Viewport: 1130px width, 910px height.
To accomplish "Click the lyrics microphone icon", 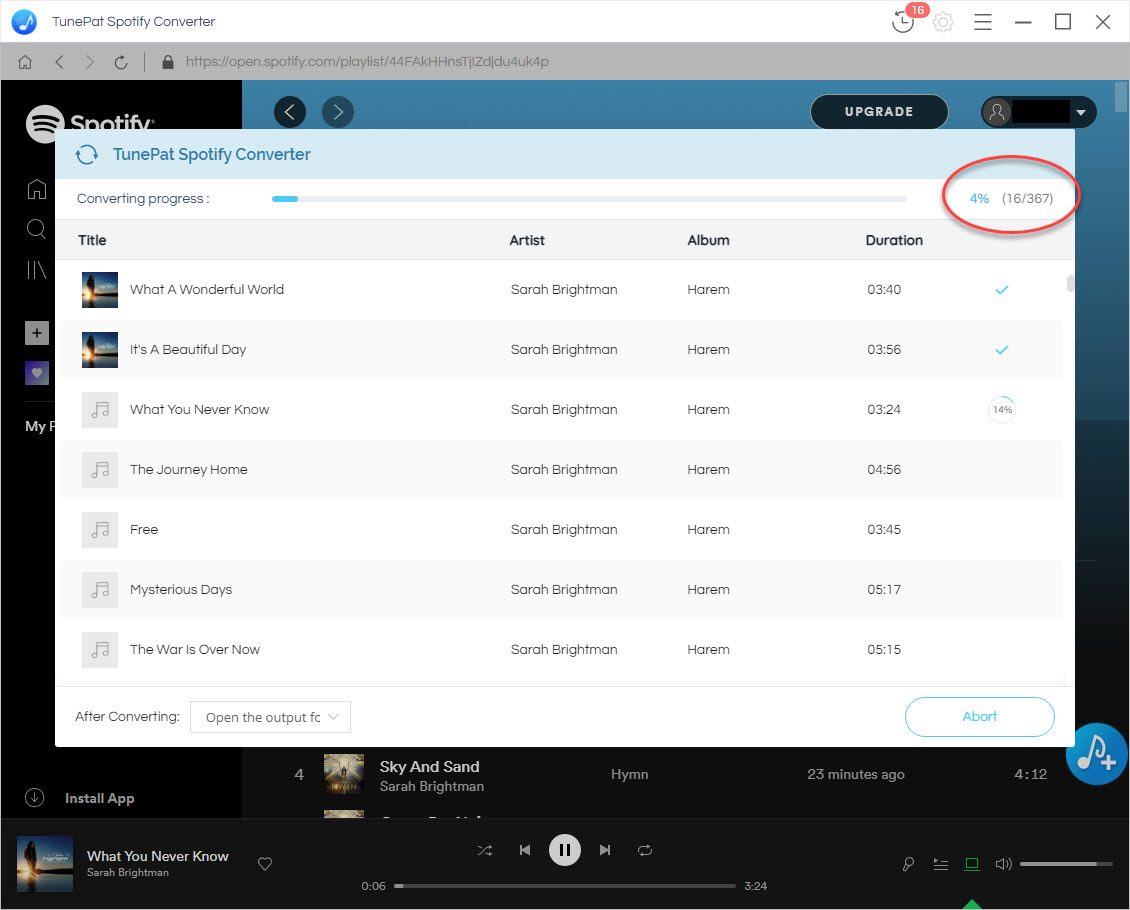I will click(908, 864).
